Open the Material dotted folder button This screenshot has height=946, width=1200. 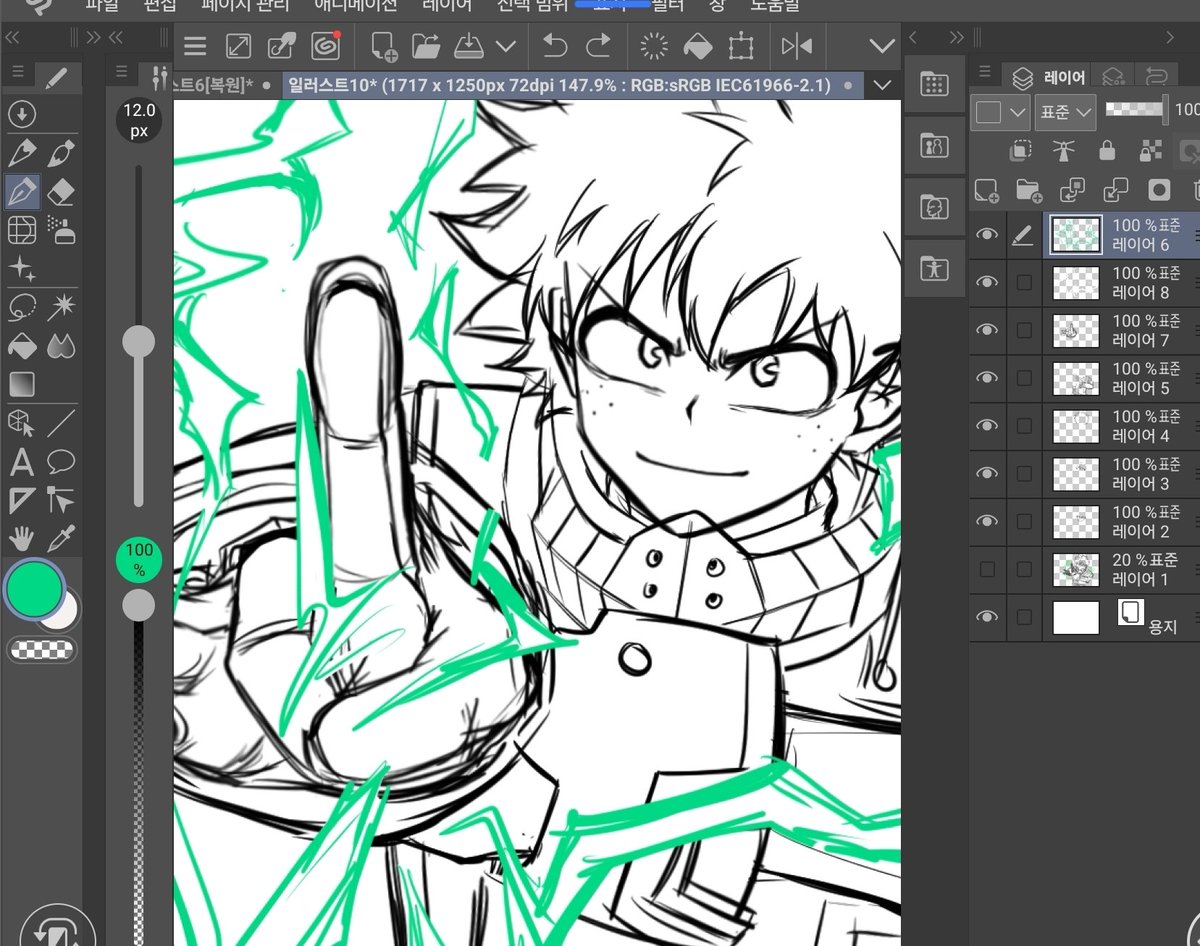pyautogui.click(x=933, y=84)
